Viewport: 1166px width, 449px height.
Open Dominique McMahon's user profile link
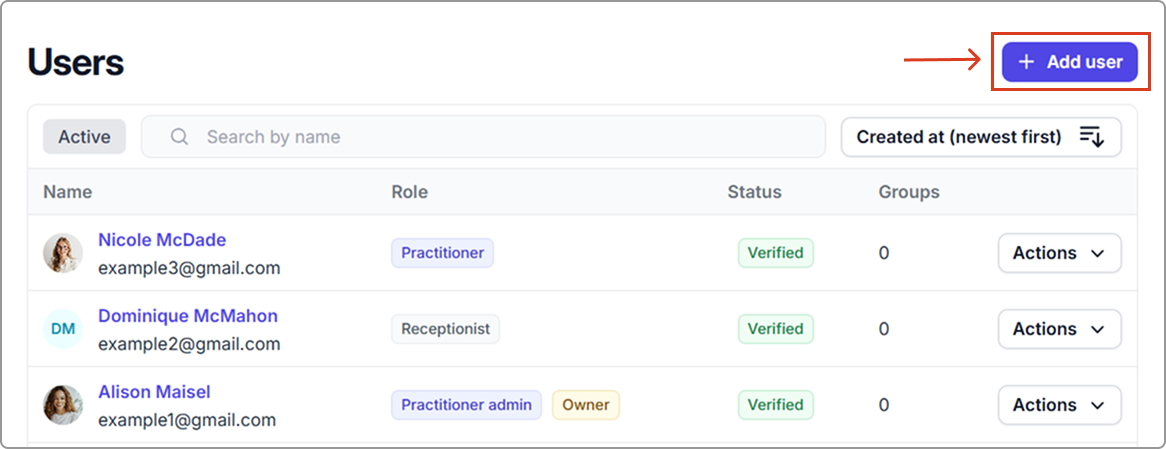(188, 316)
